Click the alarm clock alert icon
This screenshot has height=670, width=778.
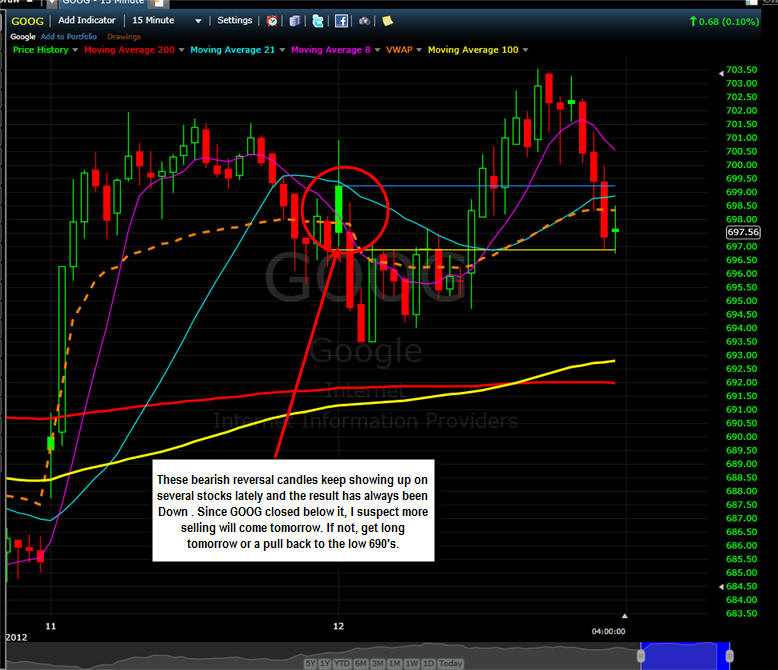(x=272, y=21)
